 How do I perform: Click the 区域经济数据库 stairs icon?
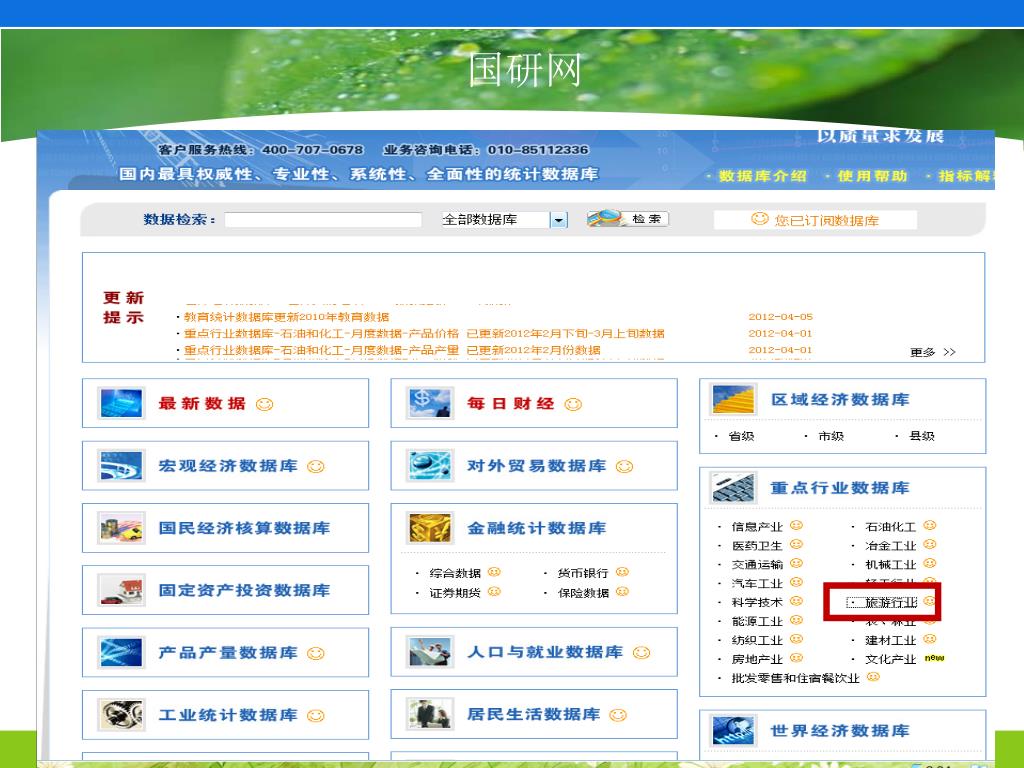click(x=733, y=400)
